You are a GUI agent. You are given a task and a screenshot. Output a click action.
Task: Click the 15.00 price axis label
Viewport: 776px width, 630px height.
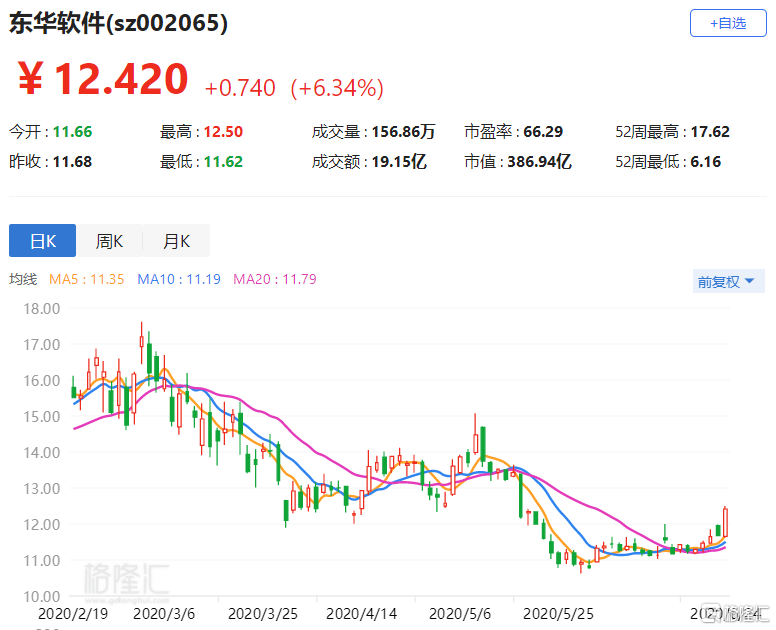[x=42, y=417]
